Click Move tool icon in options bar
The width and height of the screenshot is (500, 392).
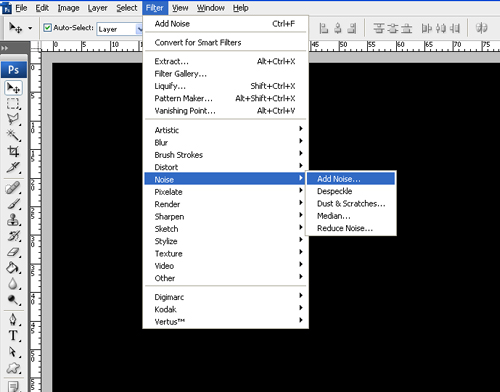coord(15,28)
